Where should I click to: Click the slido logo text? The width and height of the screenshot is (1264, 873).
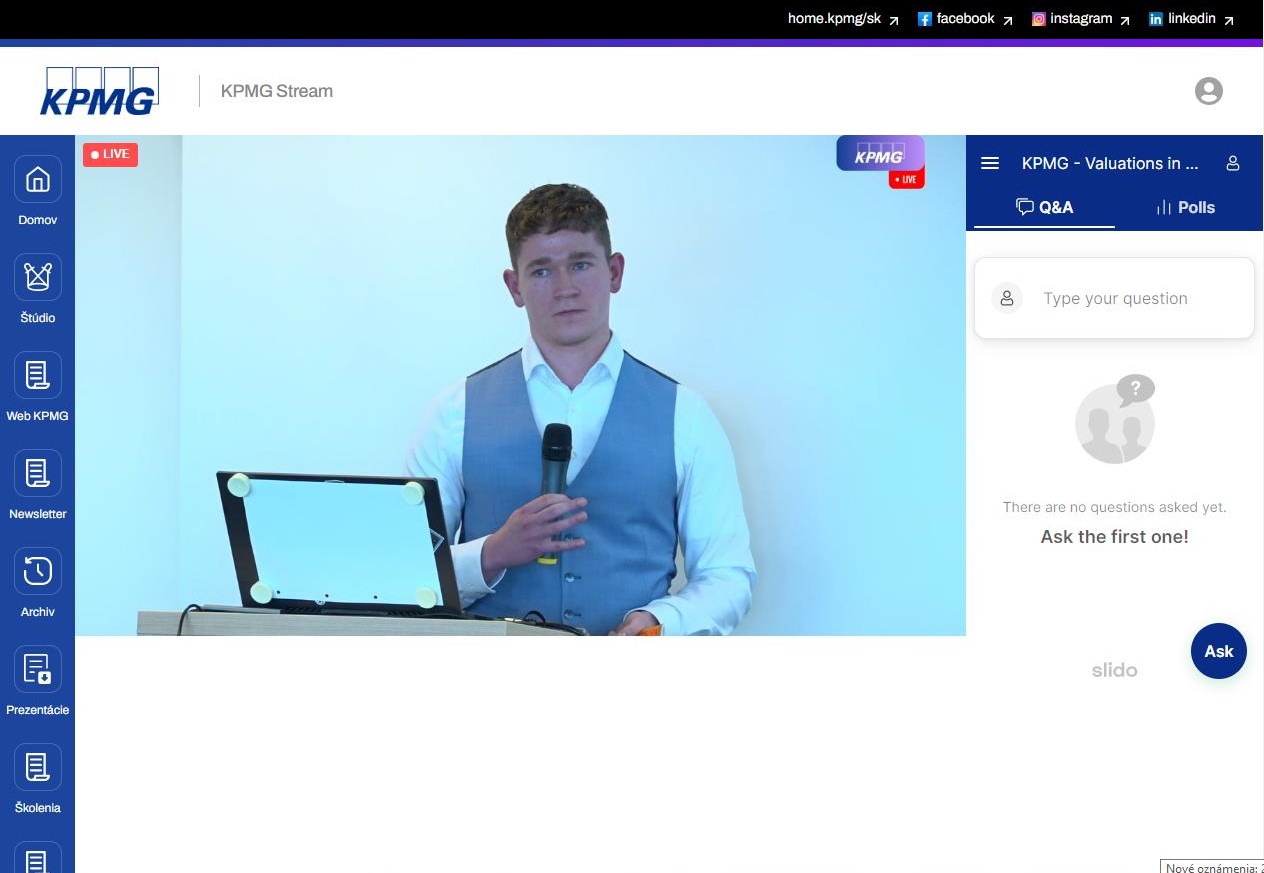click(x=1114, y=670)
